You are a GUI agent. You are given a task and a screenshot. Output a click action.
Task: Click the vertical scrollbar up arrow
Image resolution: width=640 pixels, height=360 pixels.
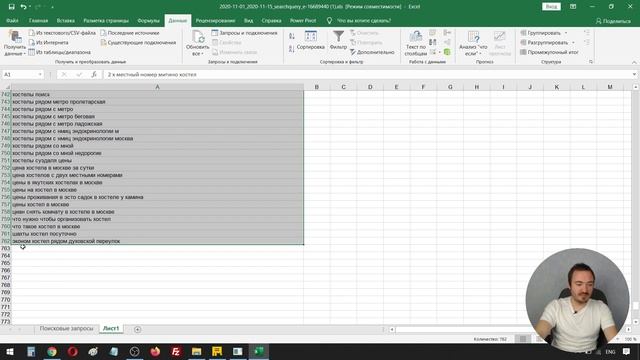pyautogui.click(x=636, y=87)
